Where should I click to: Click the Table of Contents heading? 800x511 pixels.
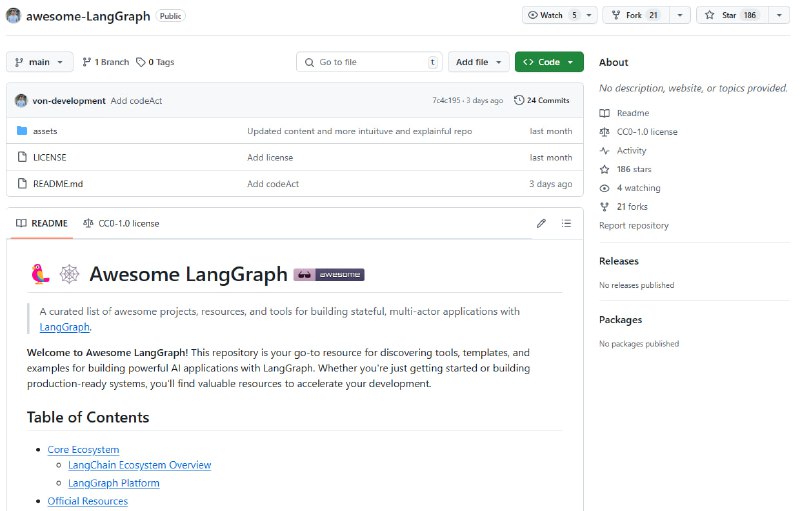(88, 417)
